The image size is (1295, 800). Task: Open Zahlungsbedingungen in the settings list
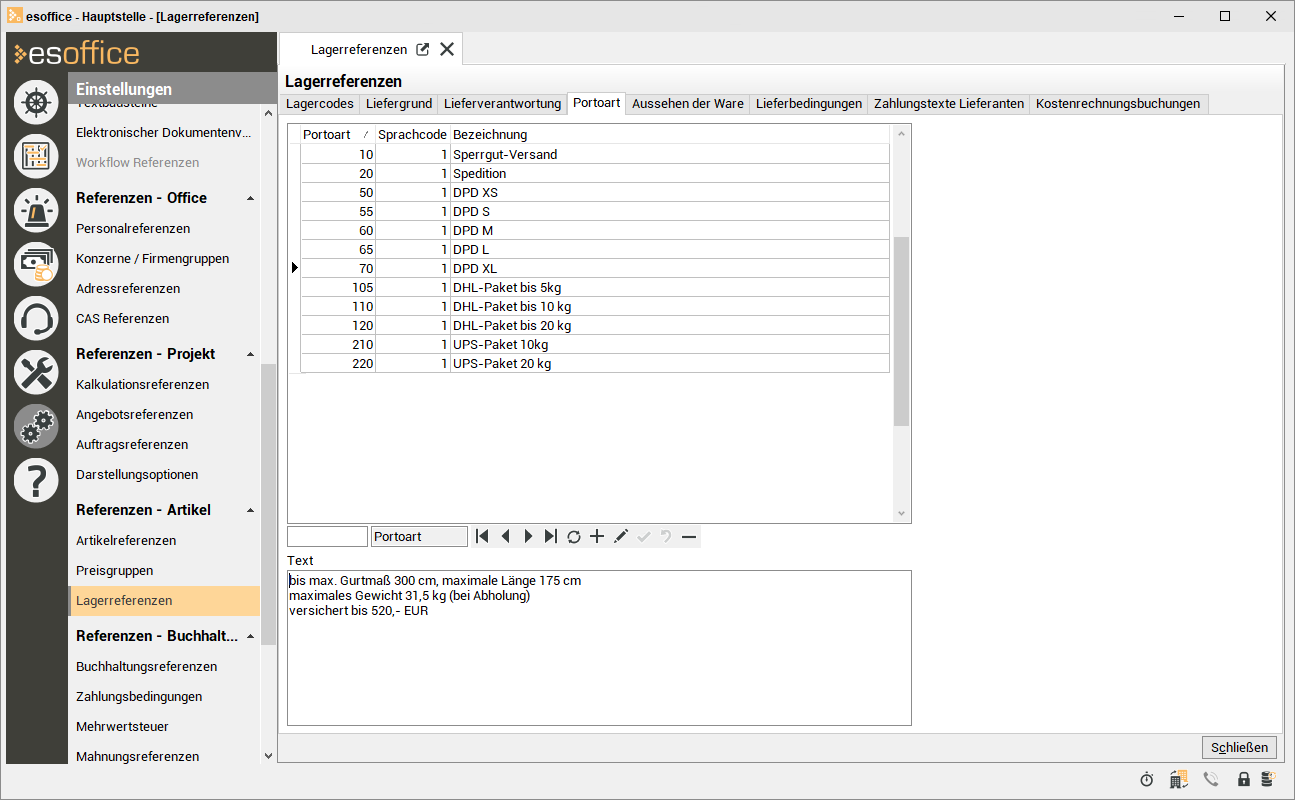click(139, 696)
